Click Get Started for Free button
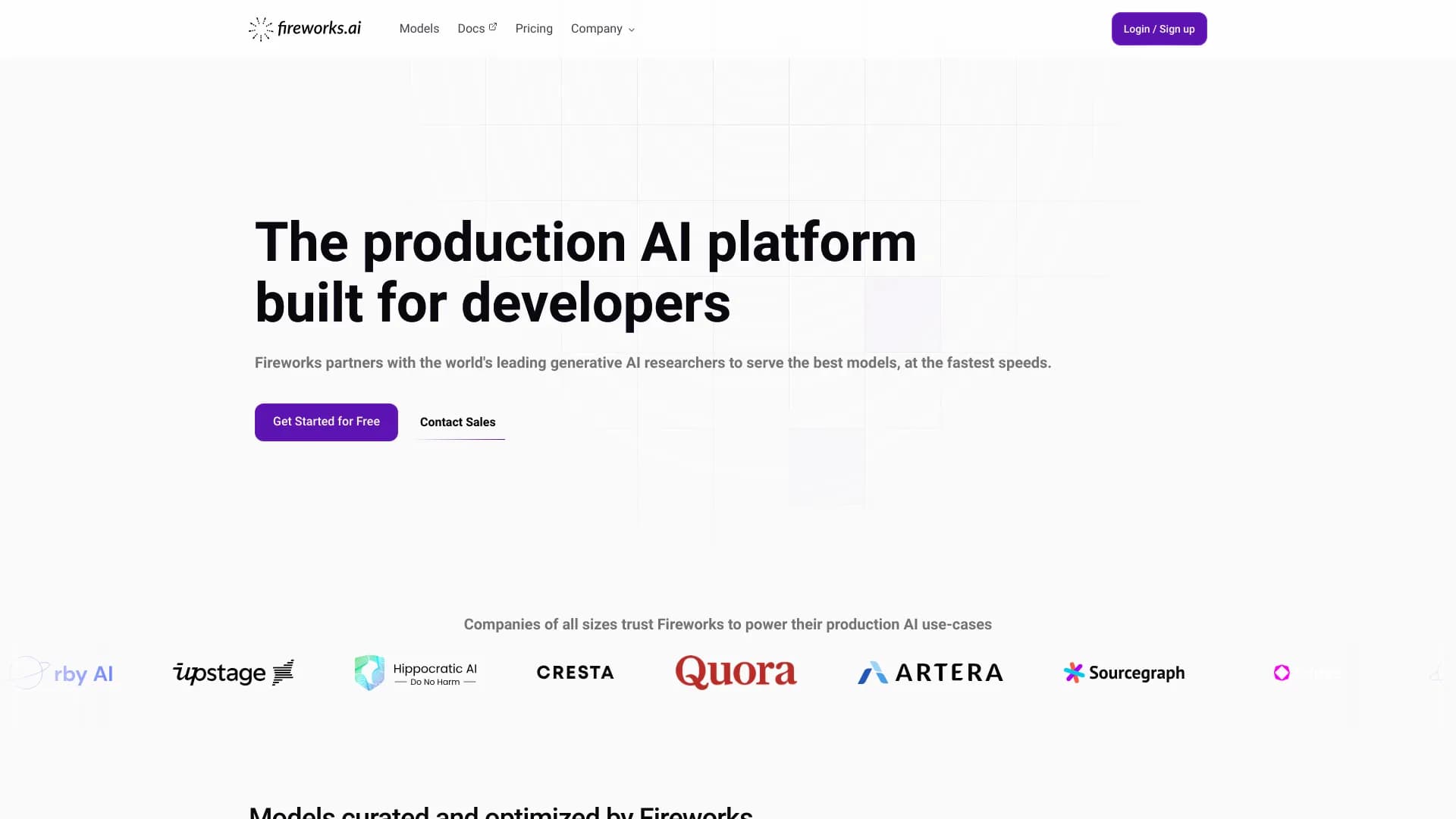The height and width of the screenshot is (819, 1456). pyautogui.click(x=326, y=422)
